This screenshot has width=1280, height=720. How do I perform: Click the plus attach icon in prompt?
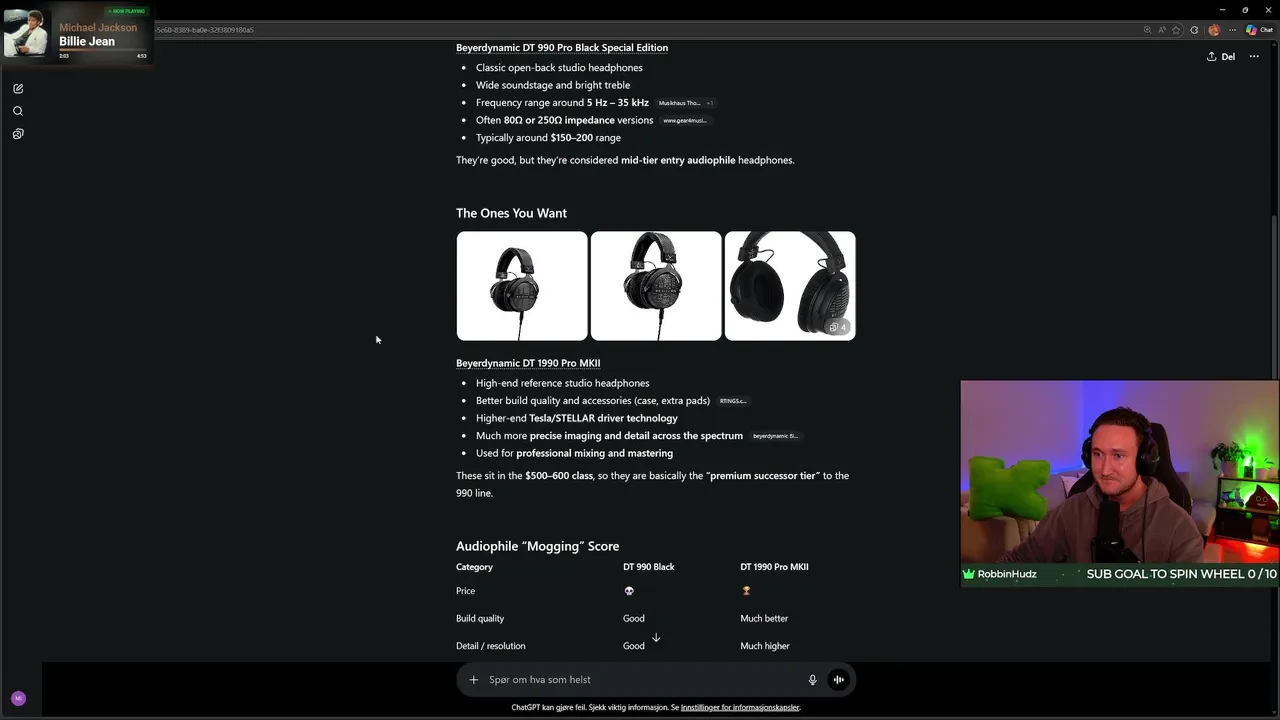pyautogui.click(x=474, y=680)
